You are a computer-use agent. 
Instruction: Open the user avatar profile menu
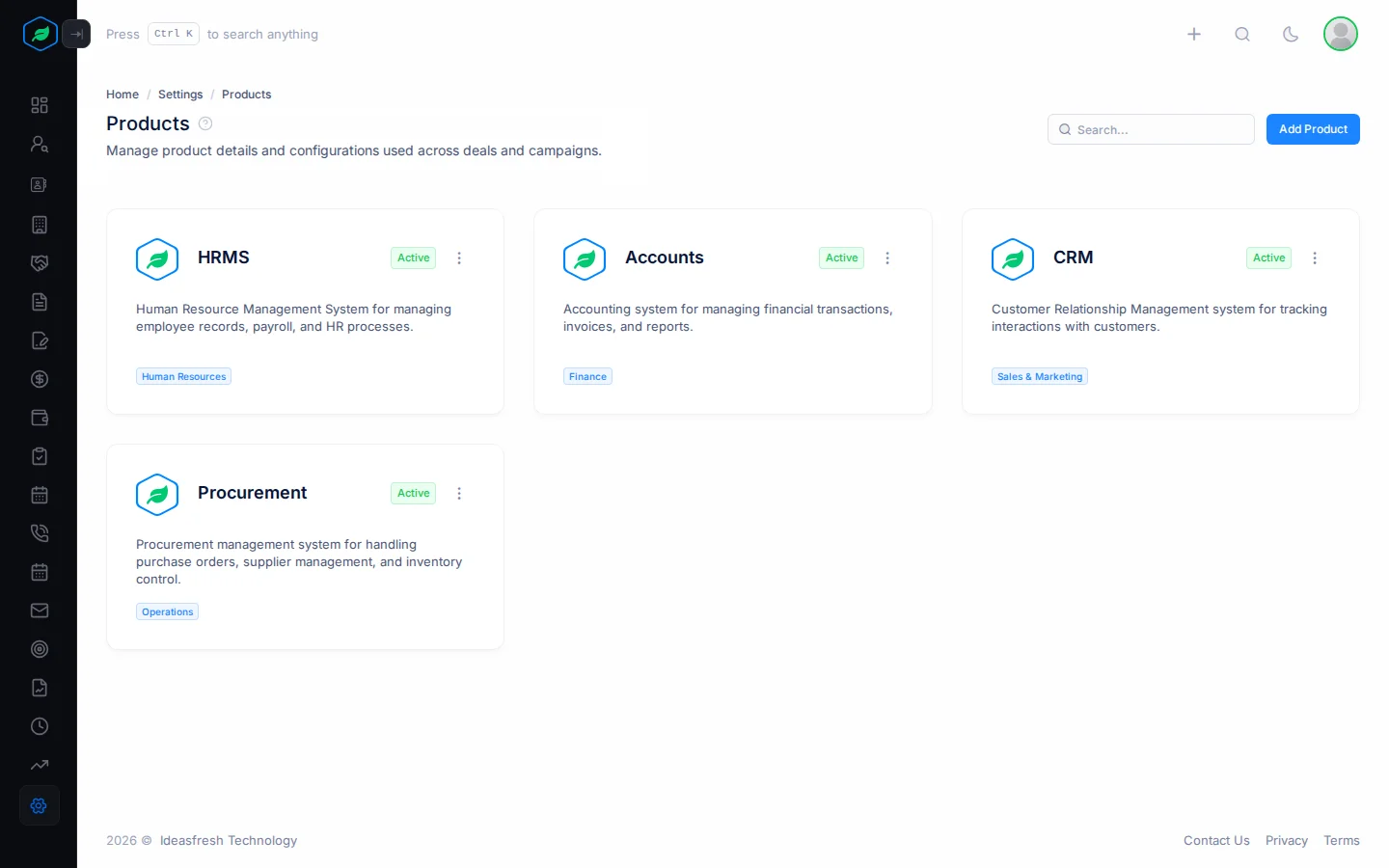[1341, 34]
